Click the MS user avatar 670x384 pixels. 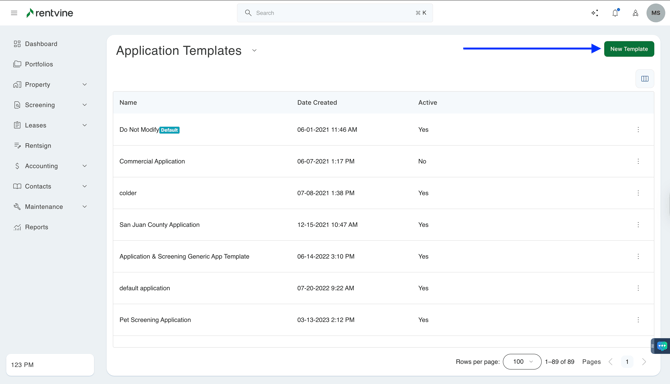[655, 13]
